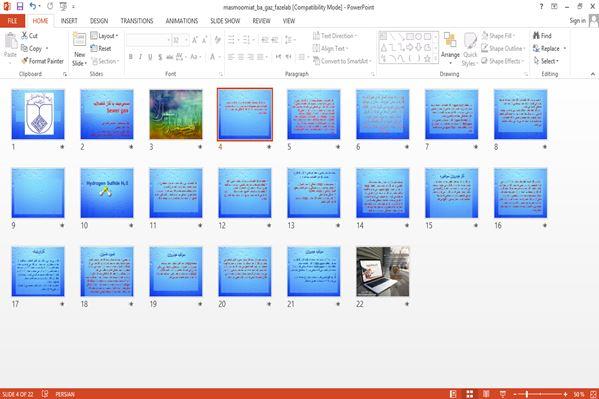Undo the last action
Viewport: 599px width, 399px height.
pos(33,6)
